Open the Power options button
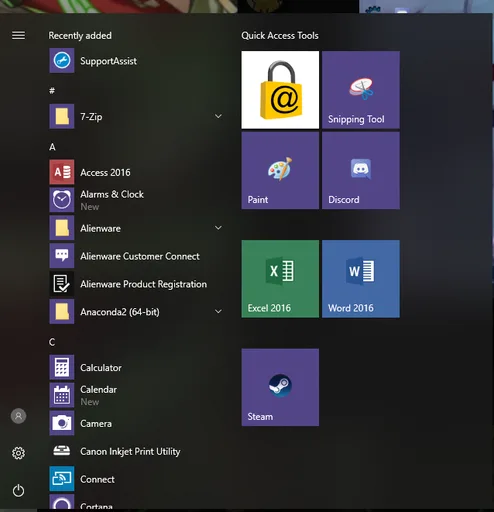The image size is (494, 512). (18, 490)
